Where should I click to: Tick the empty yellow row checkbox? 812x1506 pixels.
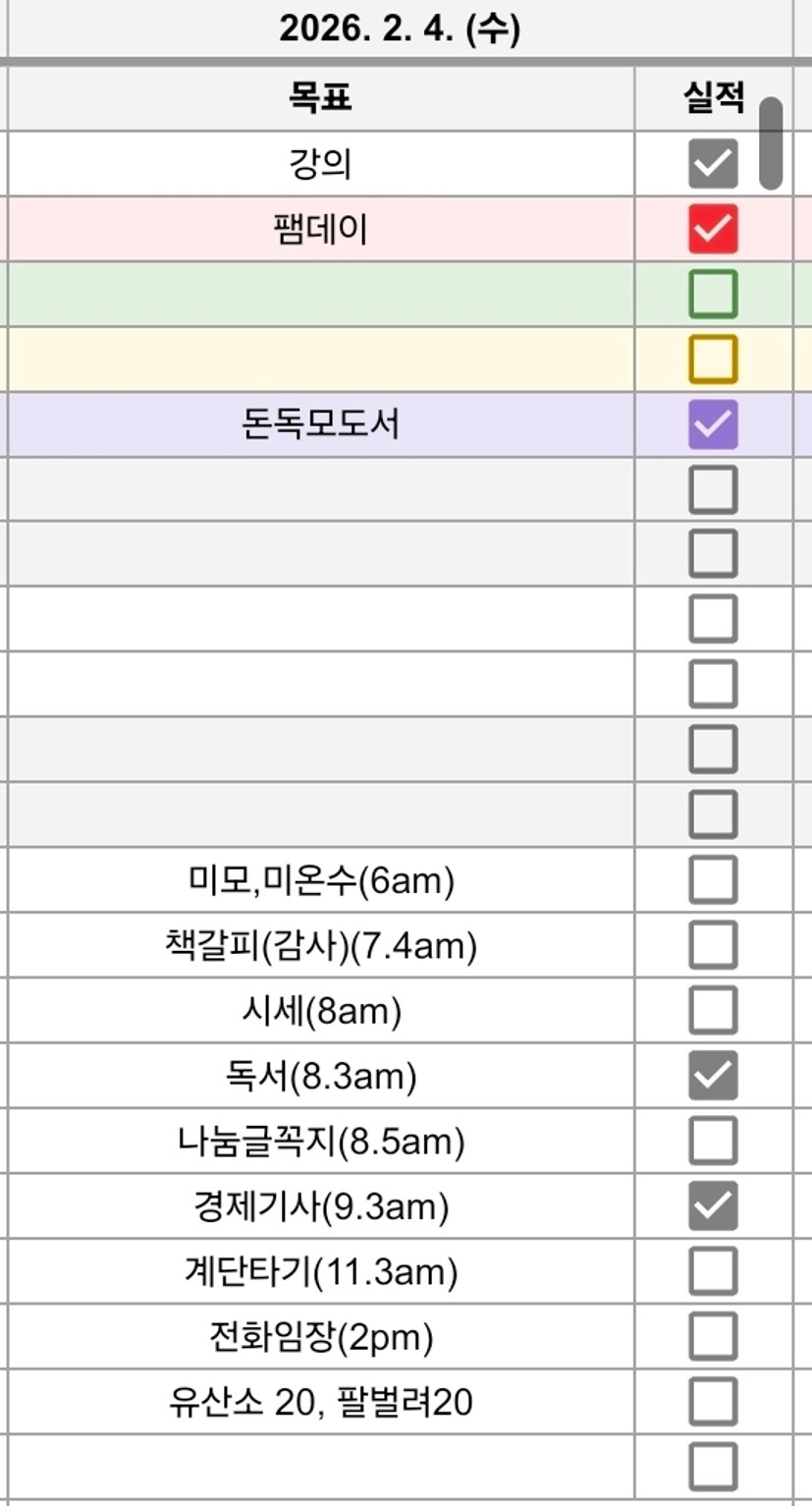click(x=712, y=359)
